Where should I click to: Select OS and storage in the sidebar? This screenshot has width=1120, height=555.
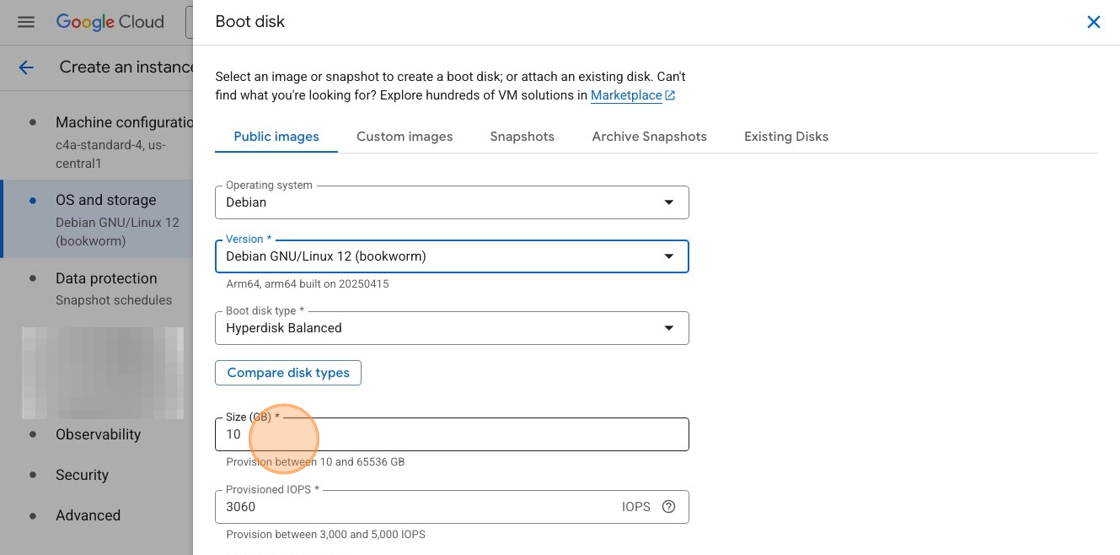point(96,219)
